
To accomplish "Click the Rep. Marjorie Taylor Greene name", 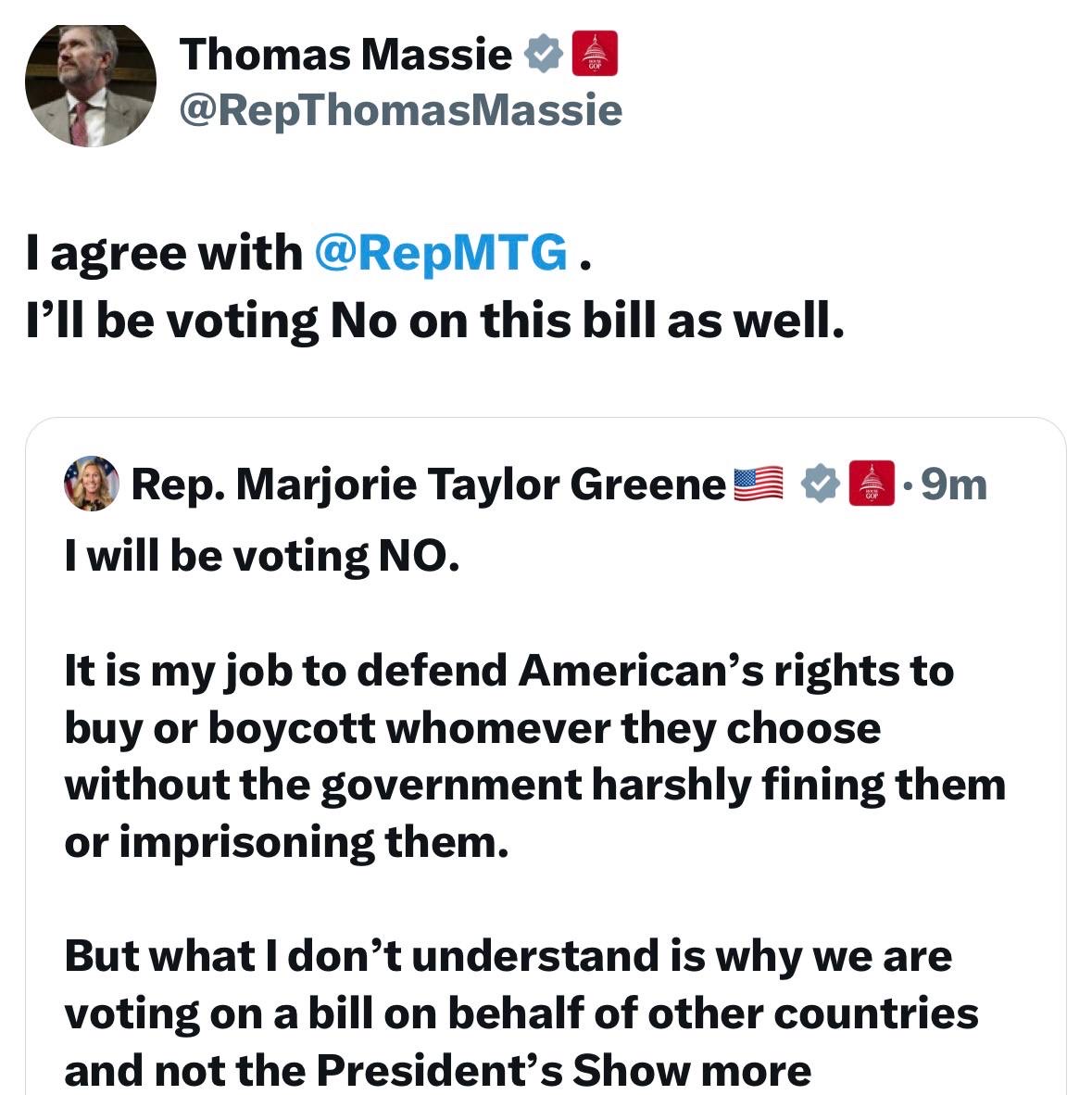I will (x=429, y=484).
